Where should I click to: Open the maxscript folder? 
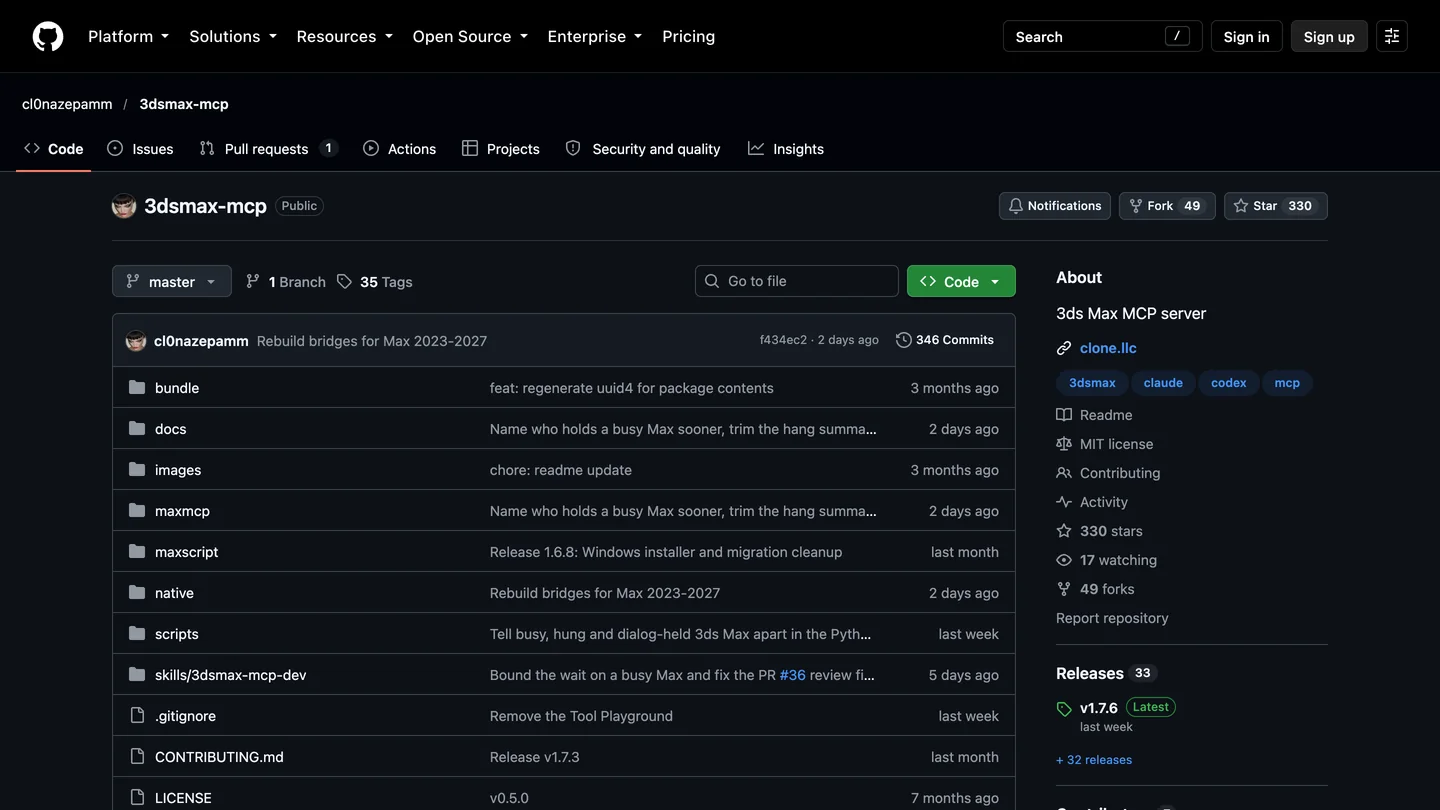[x=186, y=552]
